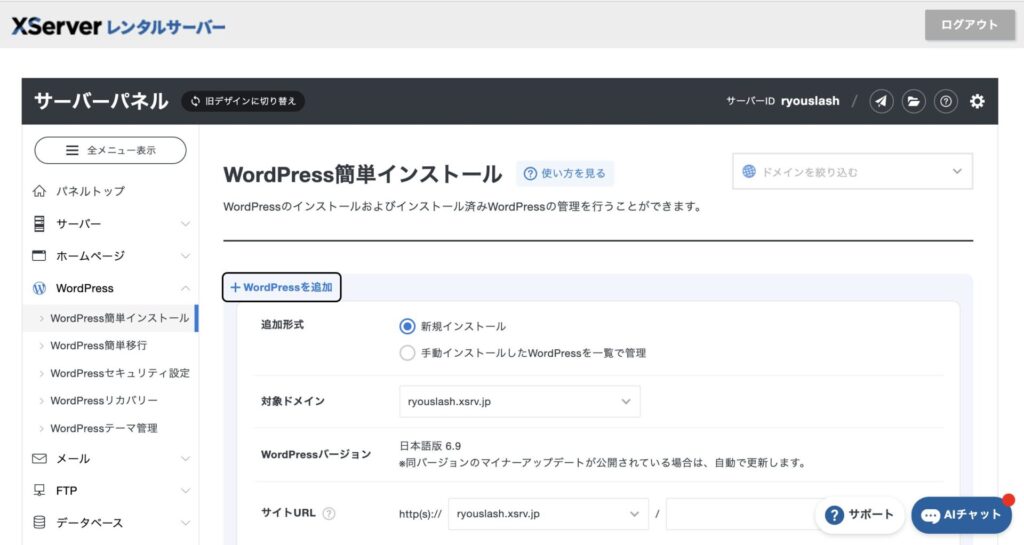Open the file manager folder icon
Image resolution: width=1024 pixels, height=545 pixels.
point(913,101)
